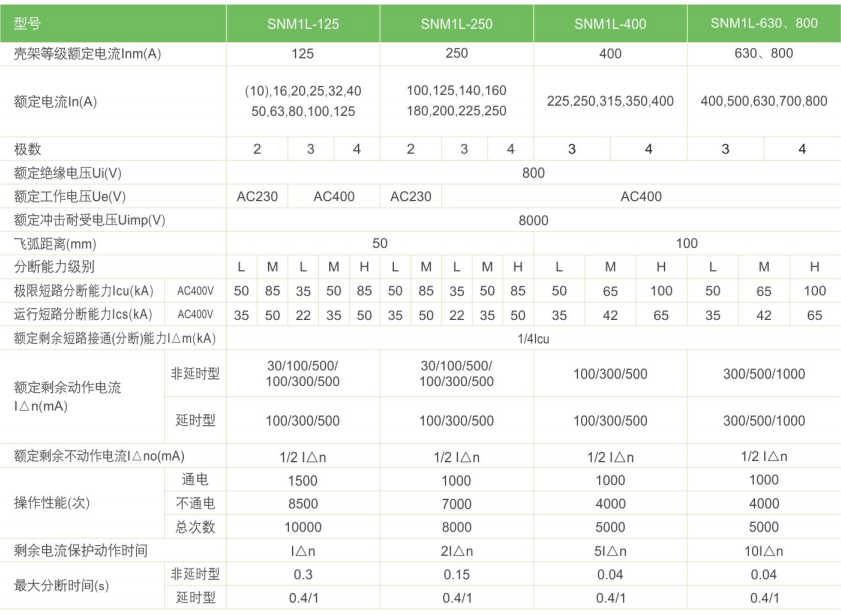Click the "额定电流In(A)" row label
841x615 pixels.
[x=56, y=101]
